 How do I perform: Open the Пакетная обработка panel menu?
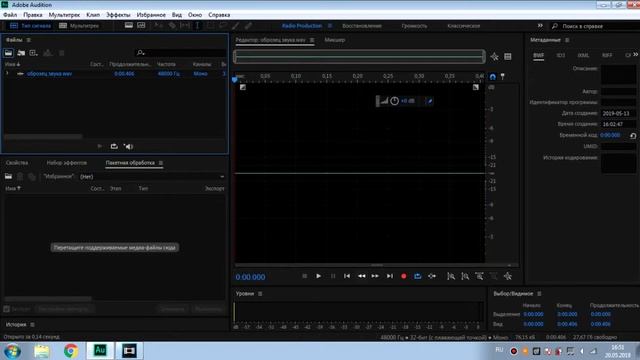(161, 163)
